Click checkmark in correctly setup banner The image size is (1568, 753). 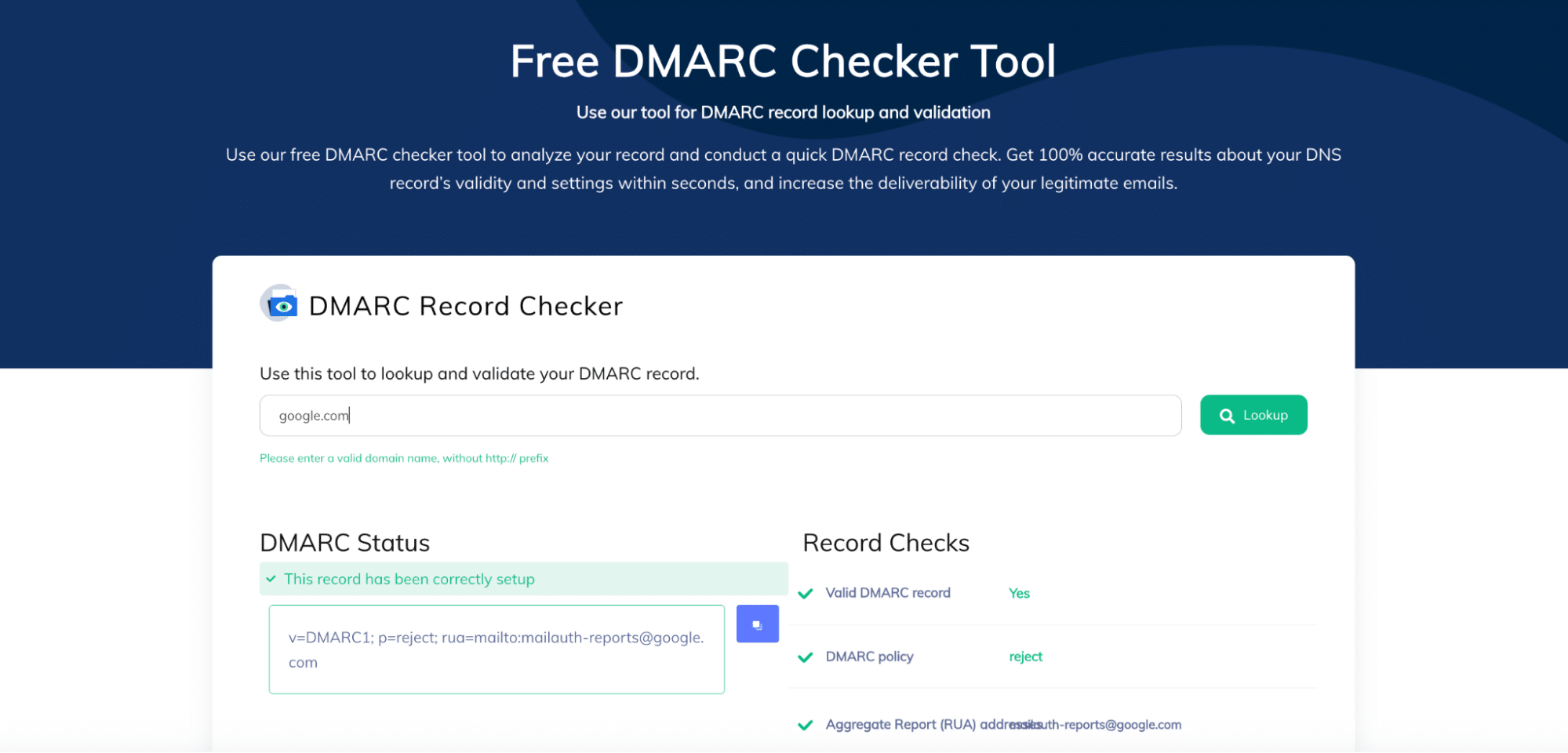click(x=271, y=579)
